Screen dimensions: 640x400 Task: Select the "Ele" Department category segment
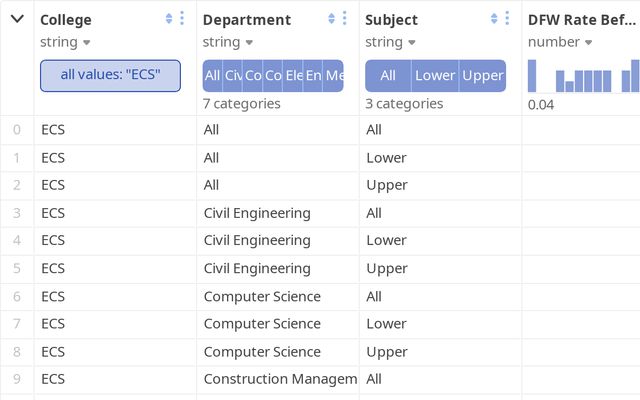294,76
